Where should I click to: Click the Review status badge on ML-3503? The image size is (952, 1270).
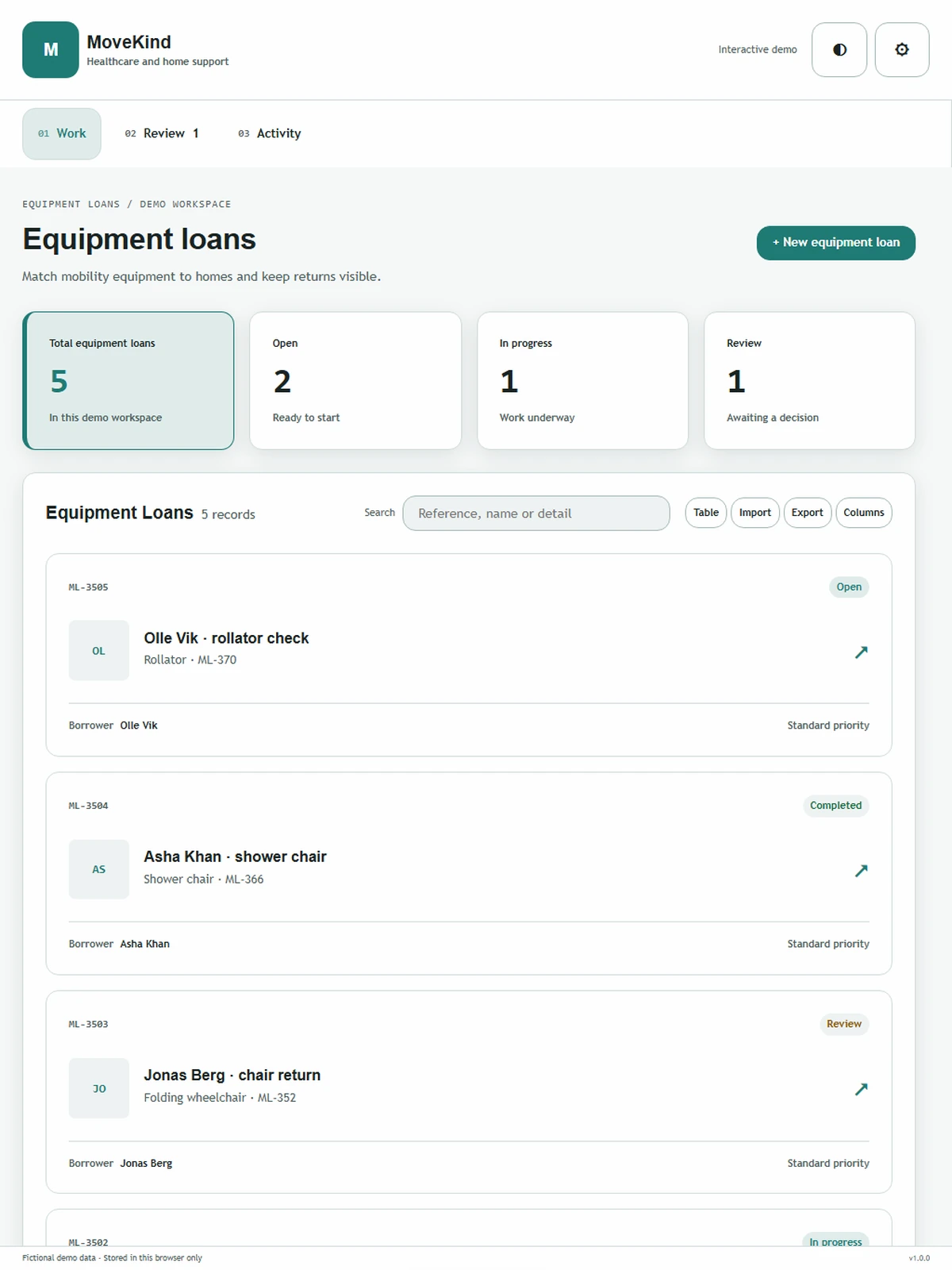pyautogui.click(x=844, y=1024)
